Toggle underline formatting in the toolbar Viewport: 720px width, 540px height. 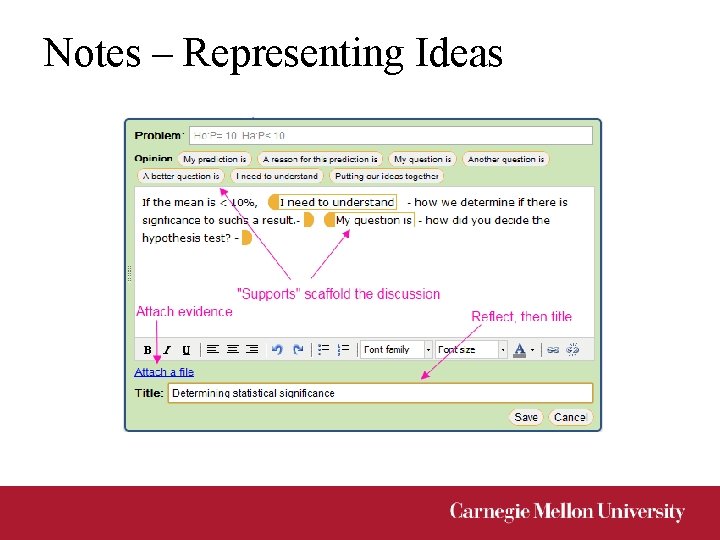[186, 350]
